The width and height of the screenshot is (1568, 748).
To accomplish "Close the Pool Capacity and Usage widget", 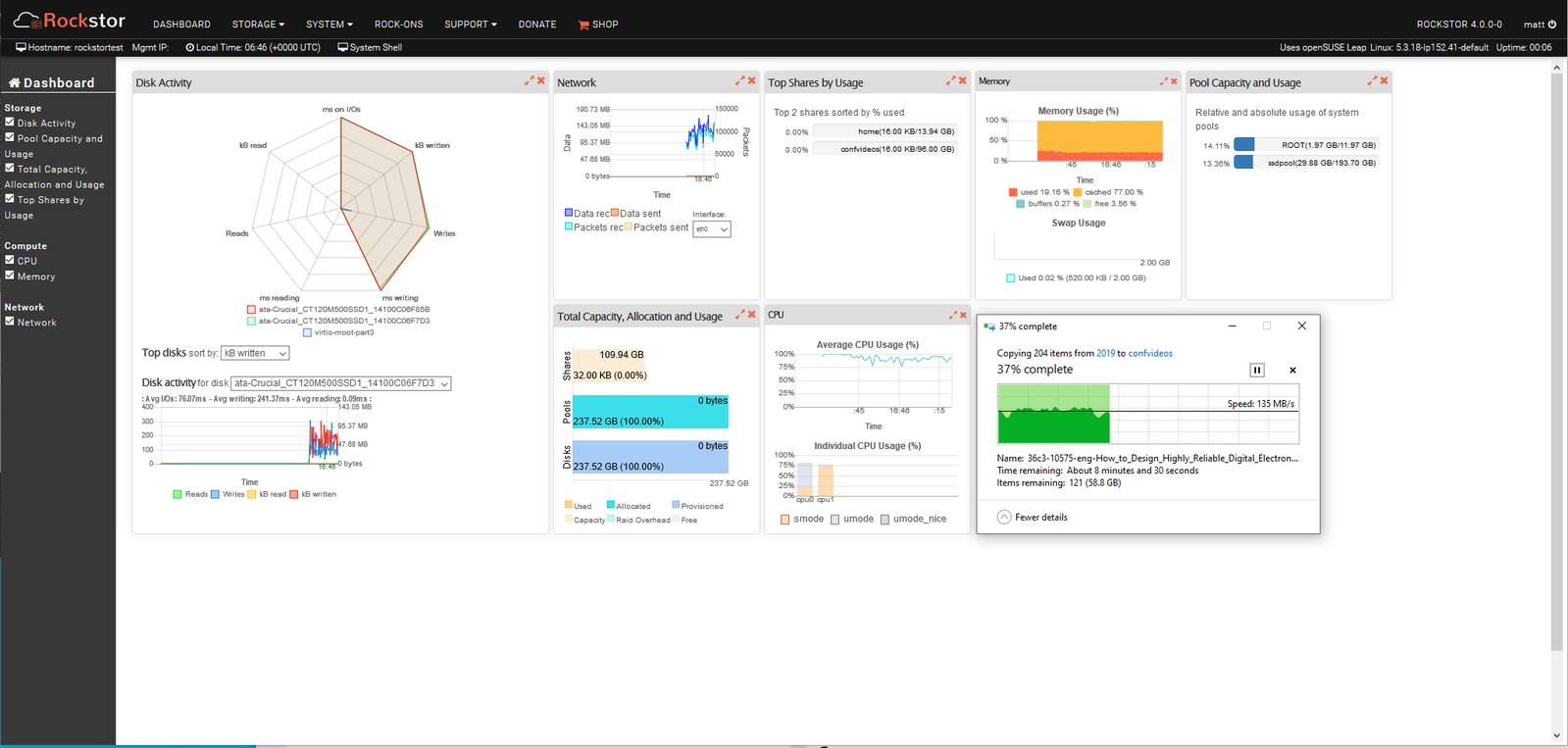I will click(1385, 80).
